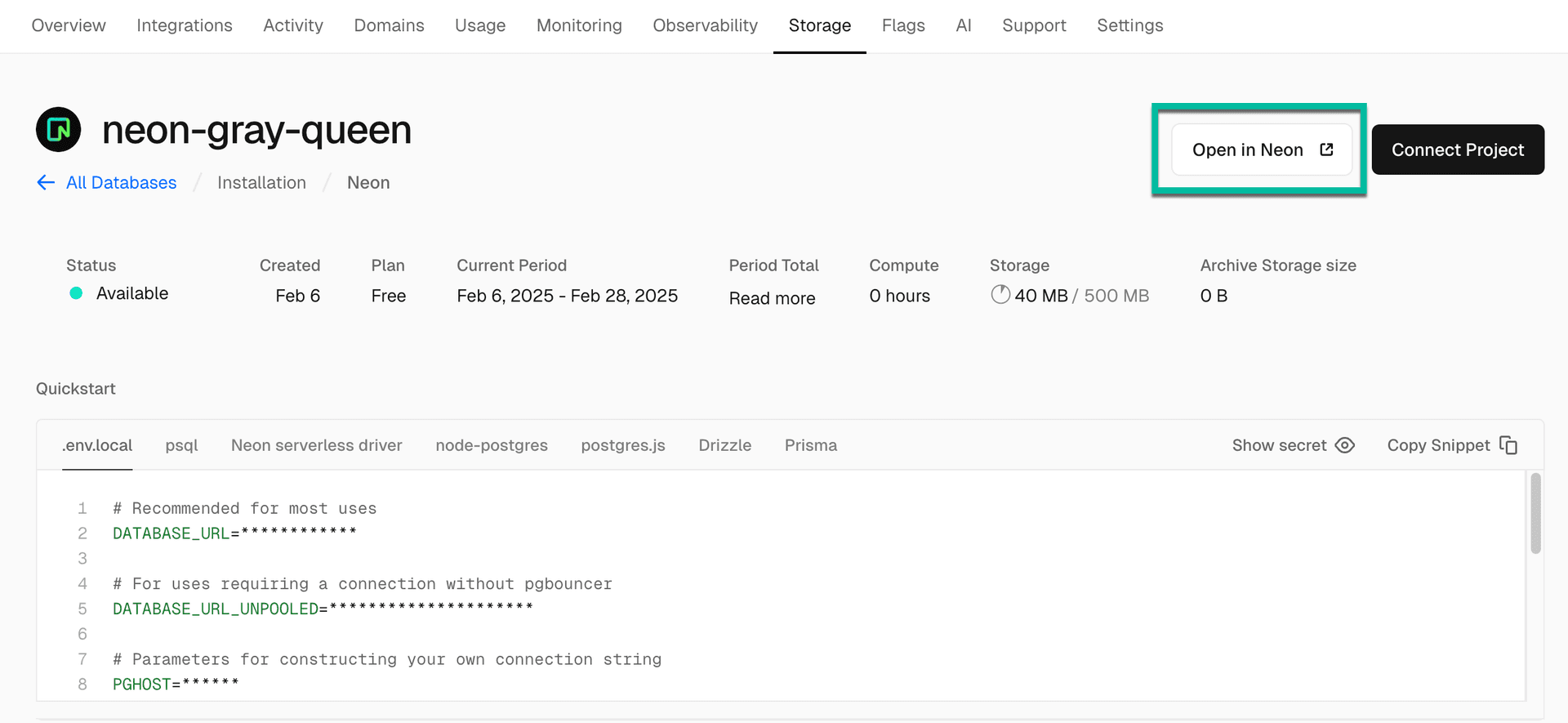Open the Prisma snippet tab
Screen dimensions: 1568x723
tap(810, 445)
